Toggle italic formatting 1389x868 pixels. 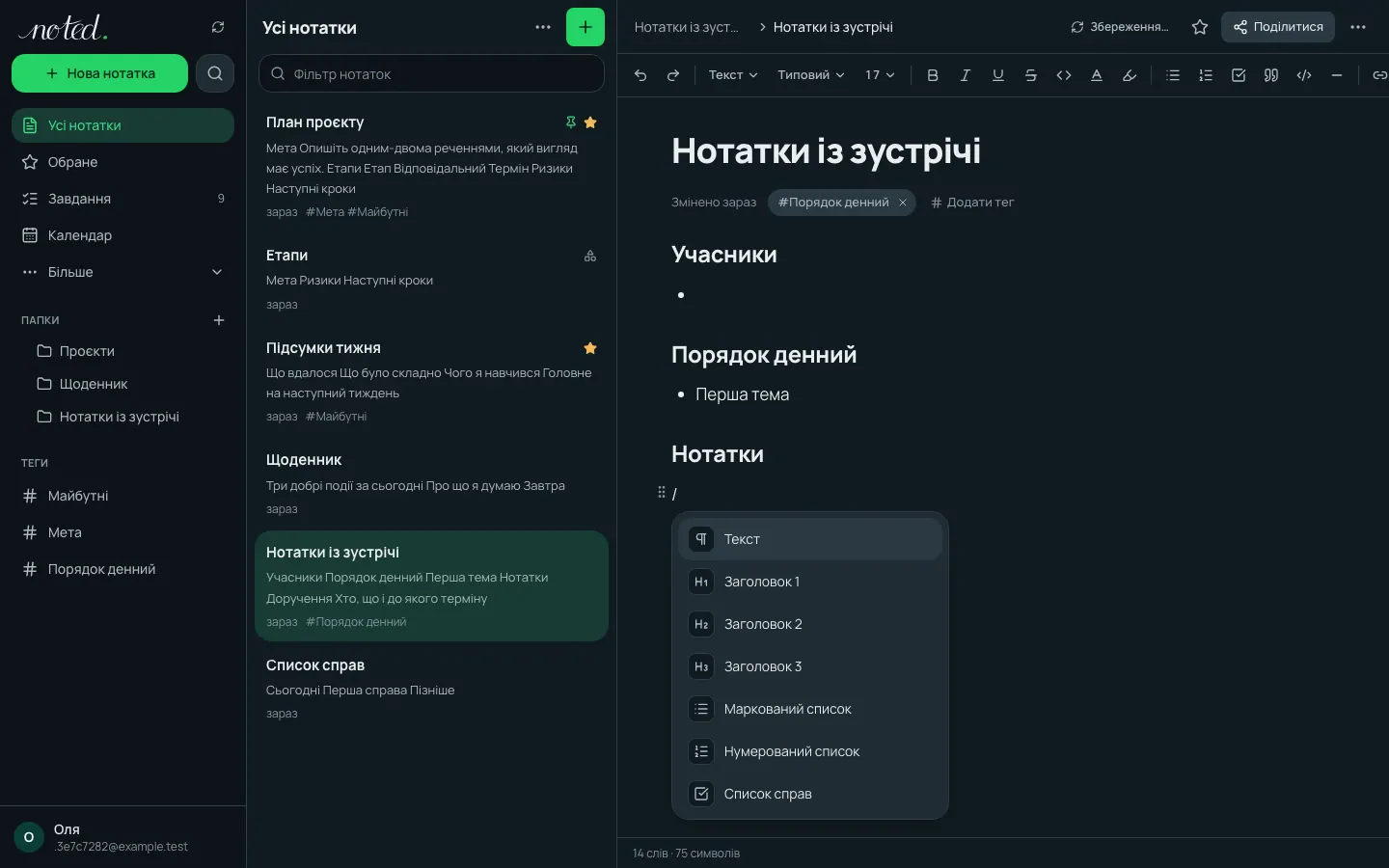pyautogui.click(x=966, y=75)
